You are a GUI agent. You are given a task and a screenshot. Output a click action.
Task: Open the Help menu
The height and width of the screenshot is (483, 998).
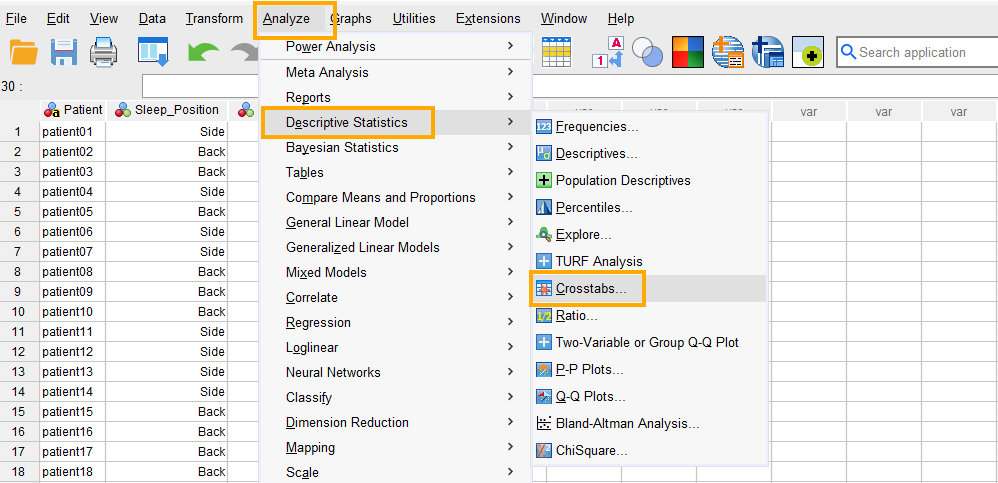click(621, 18)
